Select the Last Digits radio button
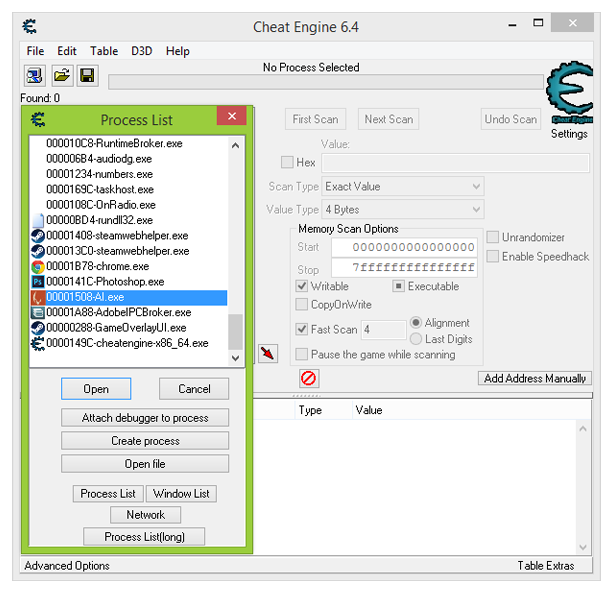Viewport: 613px width, 593px height. click(416, 339)
